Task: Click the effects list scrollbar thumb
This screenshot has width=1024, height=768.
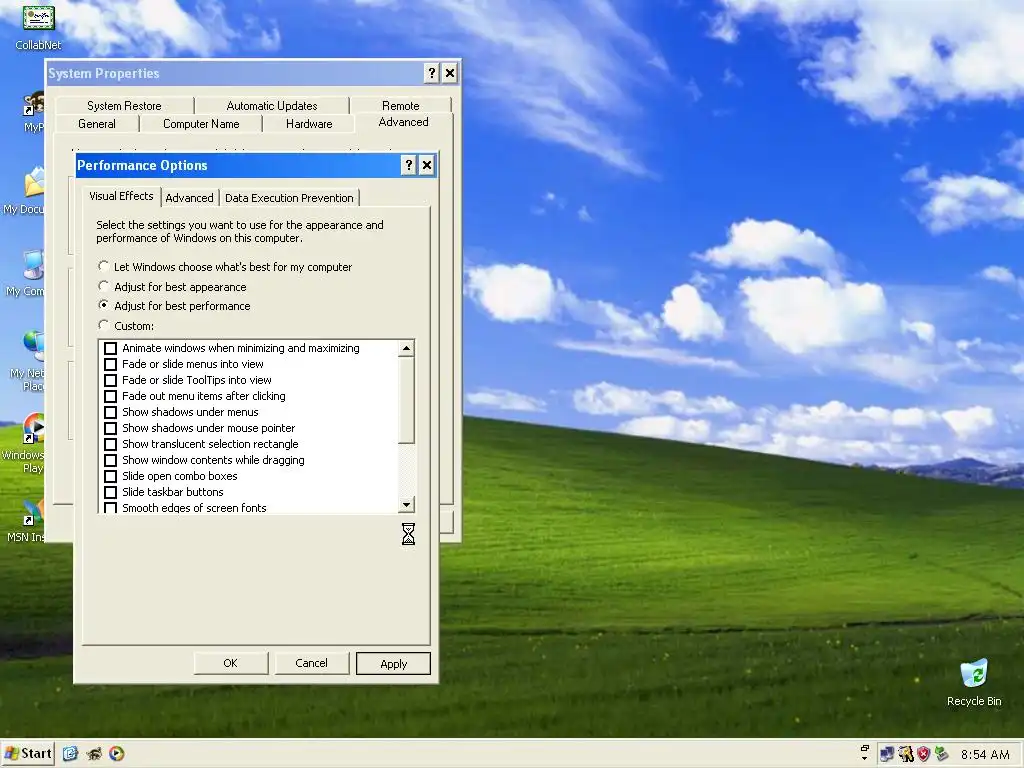Action: [x=406, y=400]
